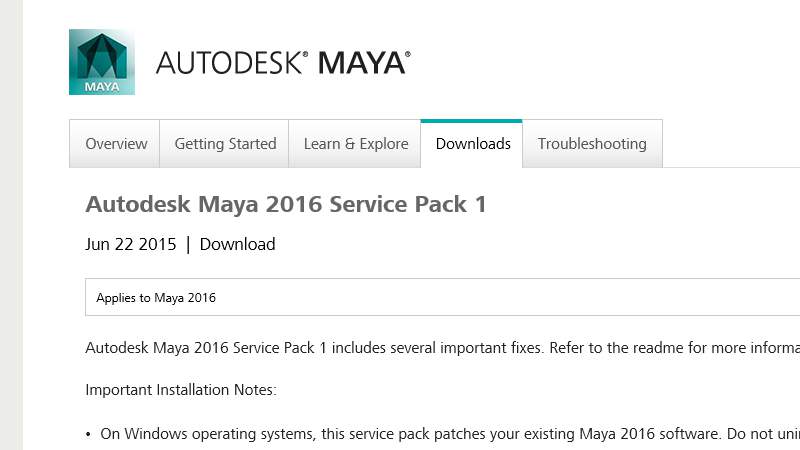Select the Downloads tab

473,144
